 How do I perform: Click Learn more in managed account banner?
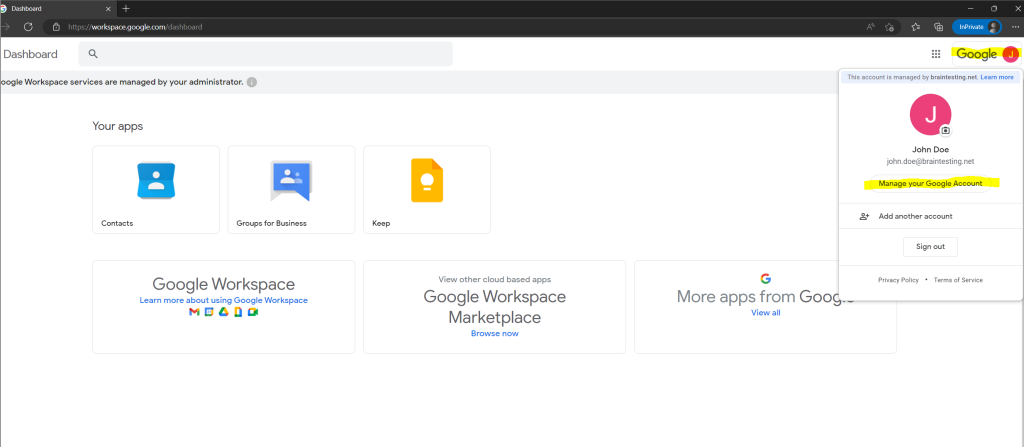point(997,77)
